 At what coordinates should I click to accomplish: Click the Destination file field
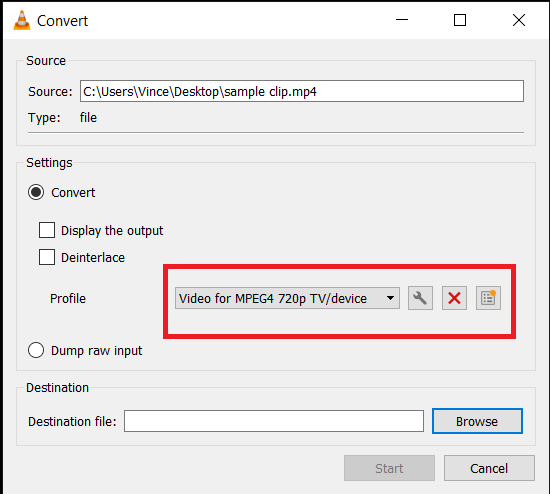click(x=274, y=421)
